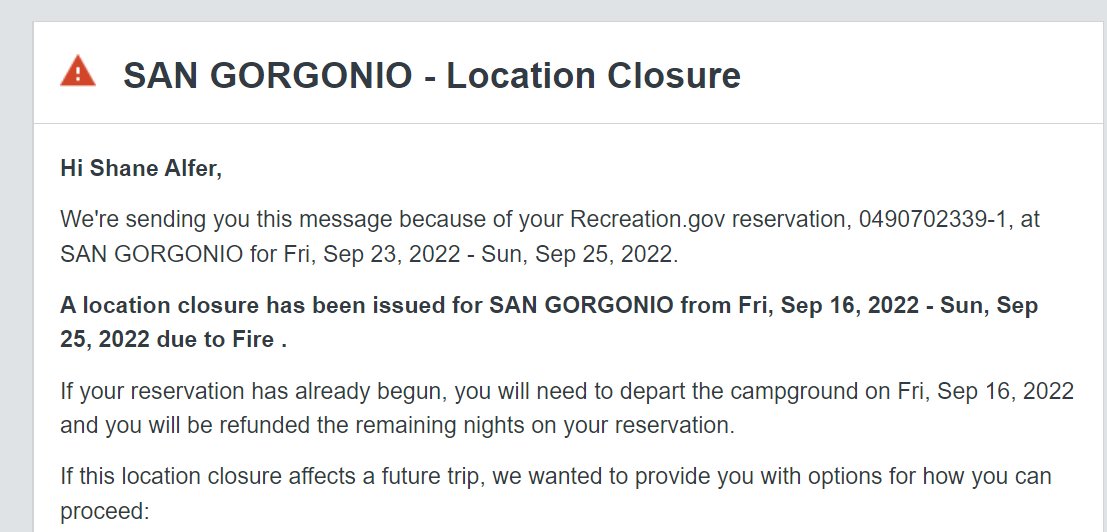Click the greeting Hi Shane Alfer
This screenshot has width=1107, height=532.
point(141,169)
